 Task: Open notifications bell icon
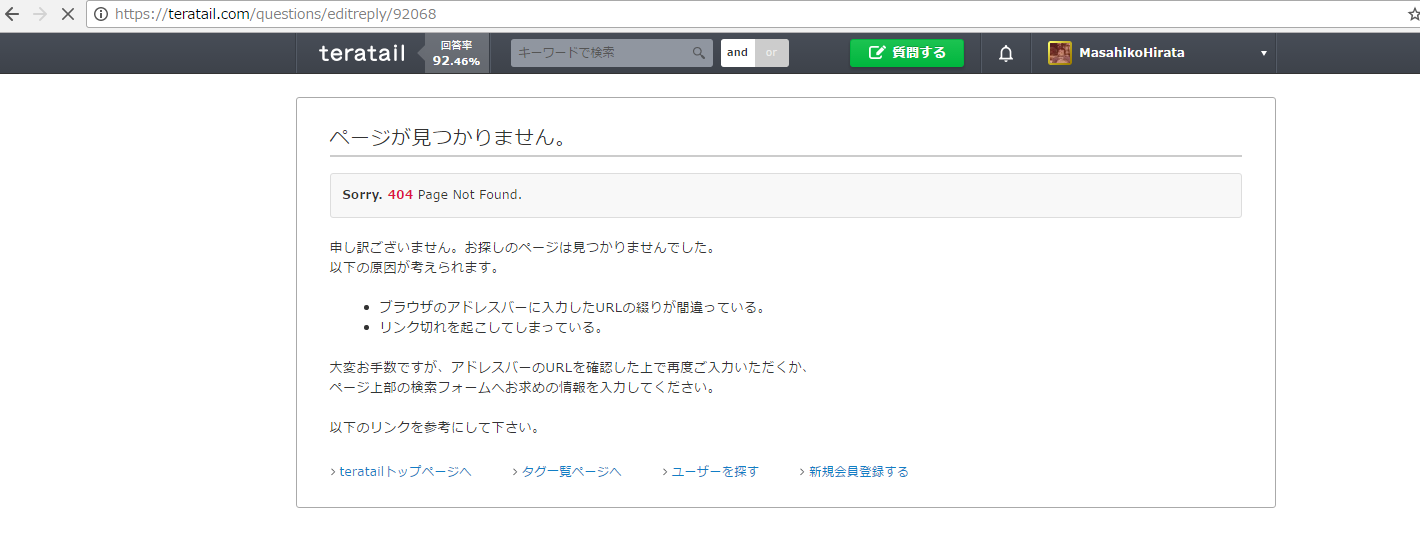[1006, 53]
